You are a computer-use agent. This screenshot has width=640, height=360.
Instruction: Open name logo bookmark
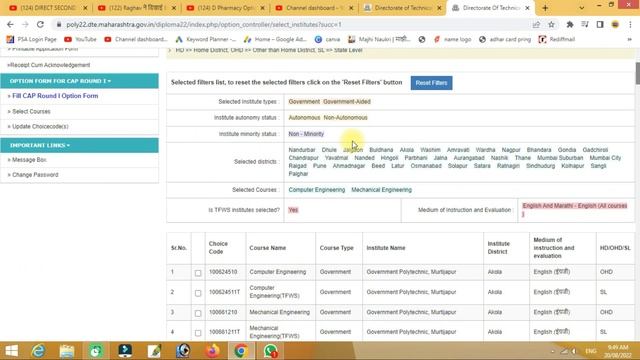452,39
